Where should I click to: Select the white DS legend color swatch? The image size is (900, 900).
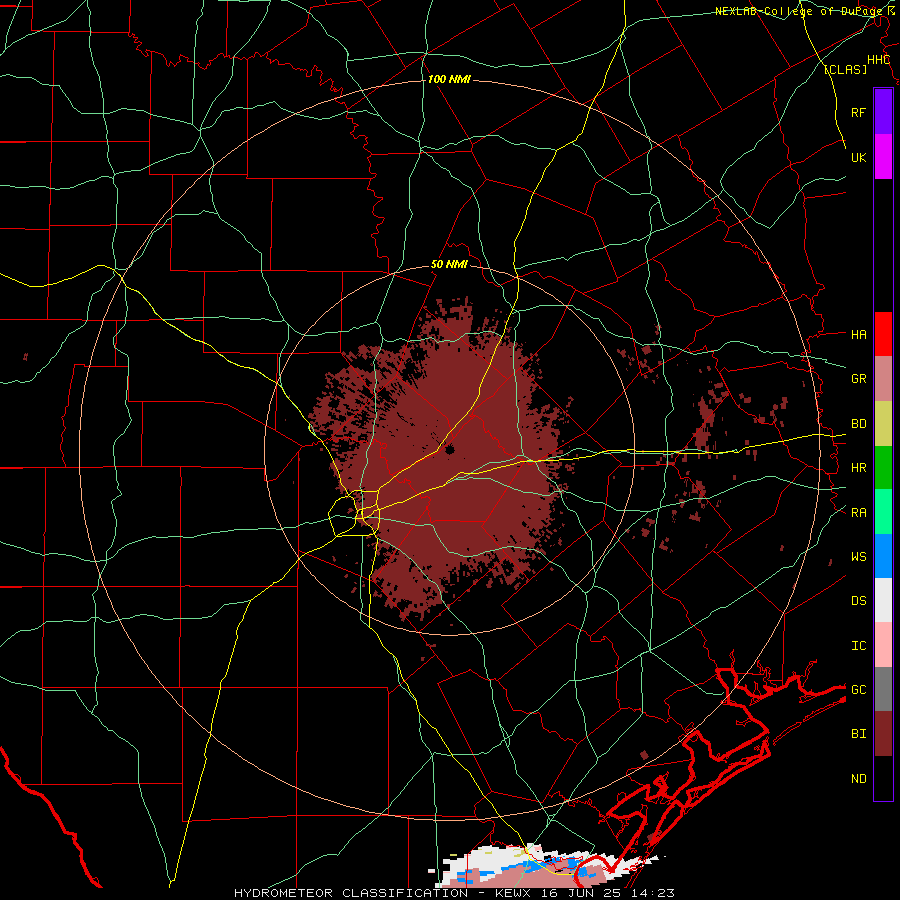pos(883,600)
